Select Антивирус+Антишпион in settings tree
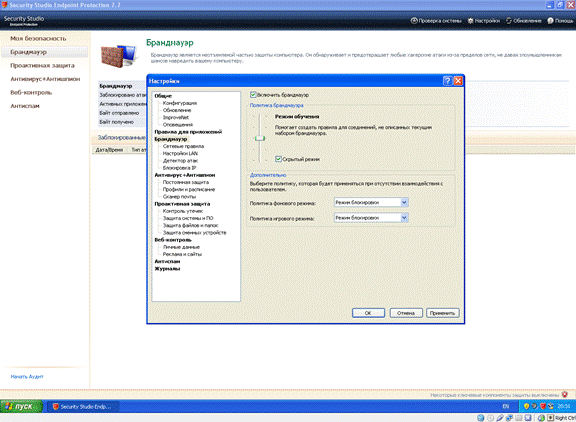This screenshot has height=422, width=576. pos(185,175)
